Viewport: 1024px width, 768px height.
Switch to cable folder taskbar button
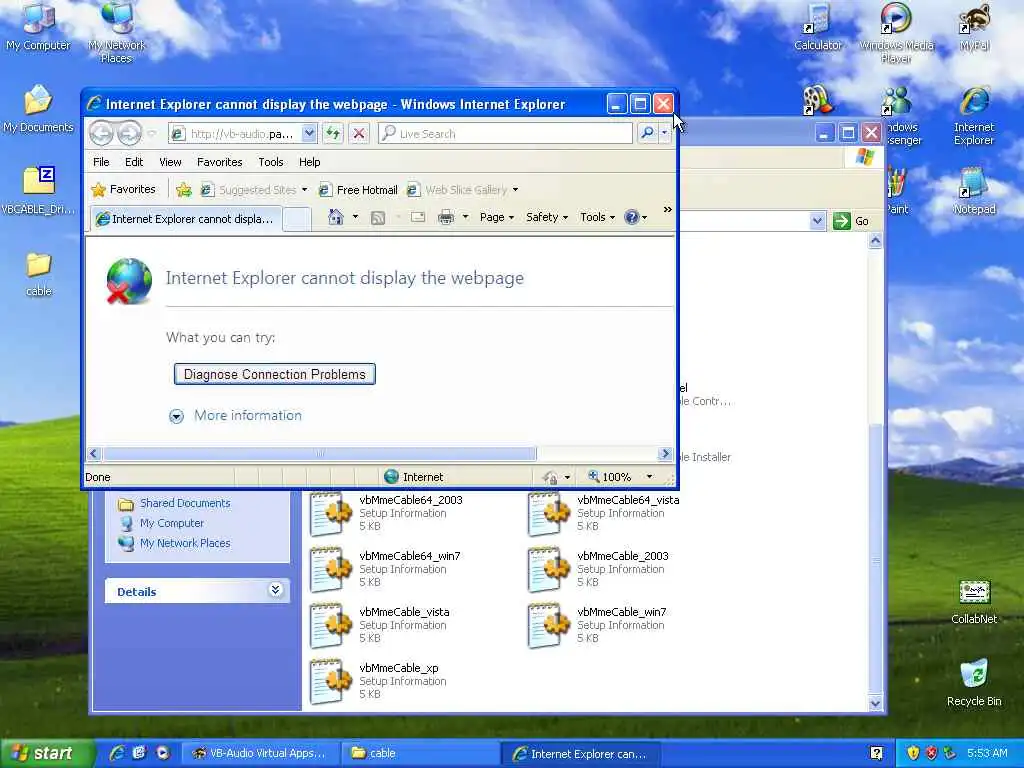click(x=421, y=753)
